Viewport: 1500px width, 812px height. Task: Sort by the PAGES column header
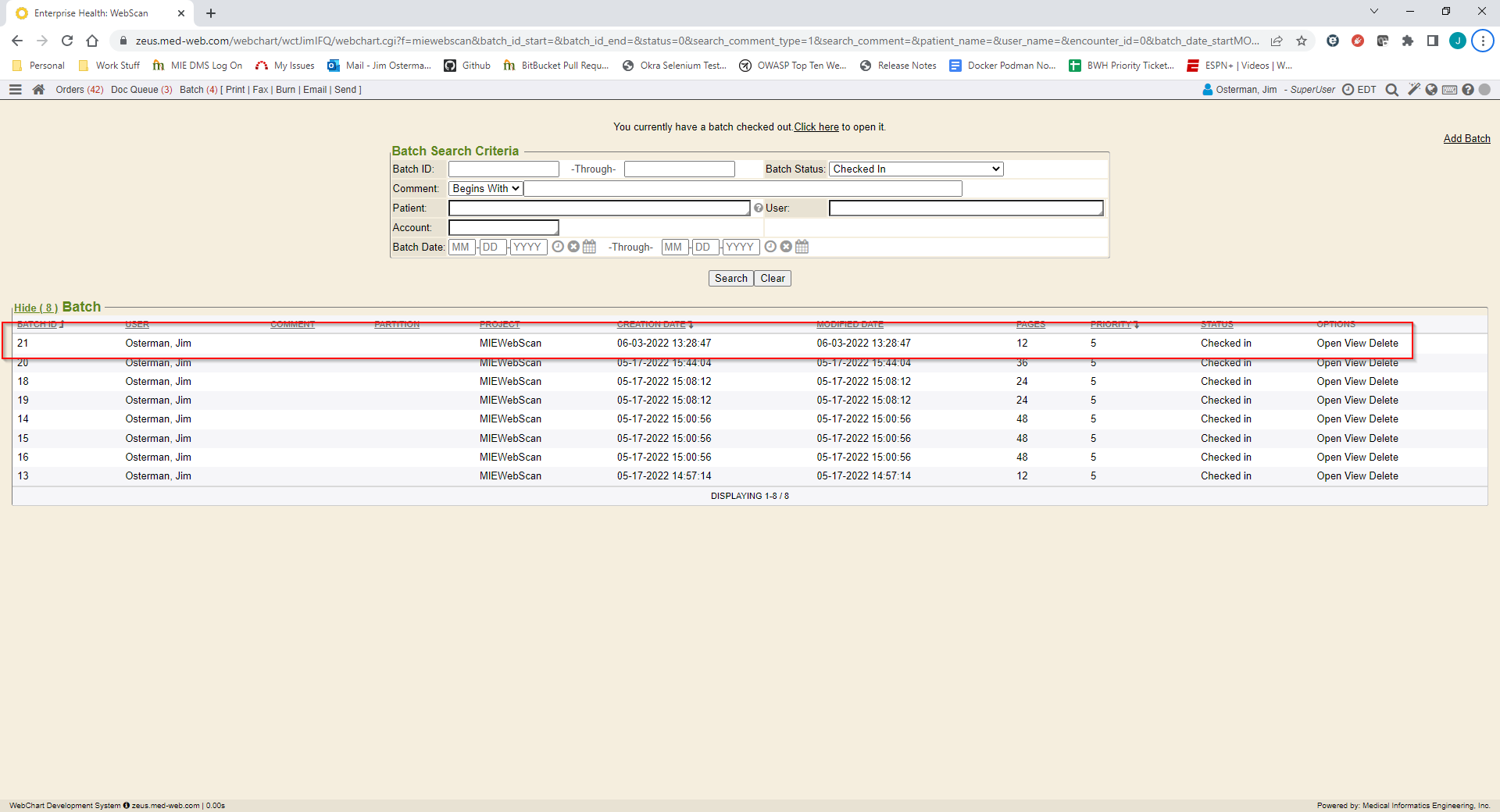point(1030,324)
